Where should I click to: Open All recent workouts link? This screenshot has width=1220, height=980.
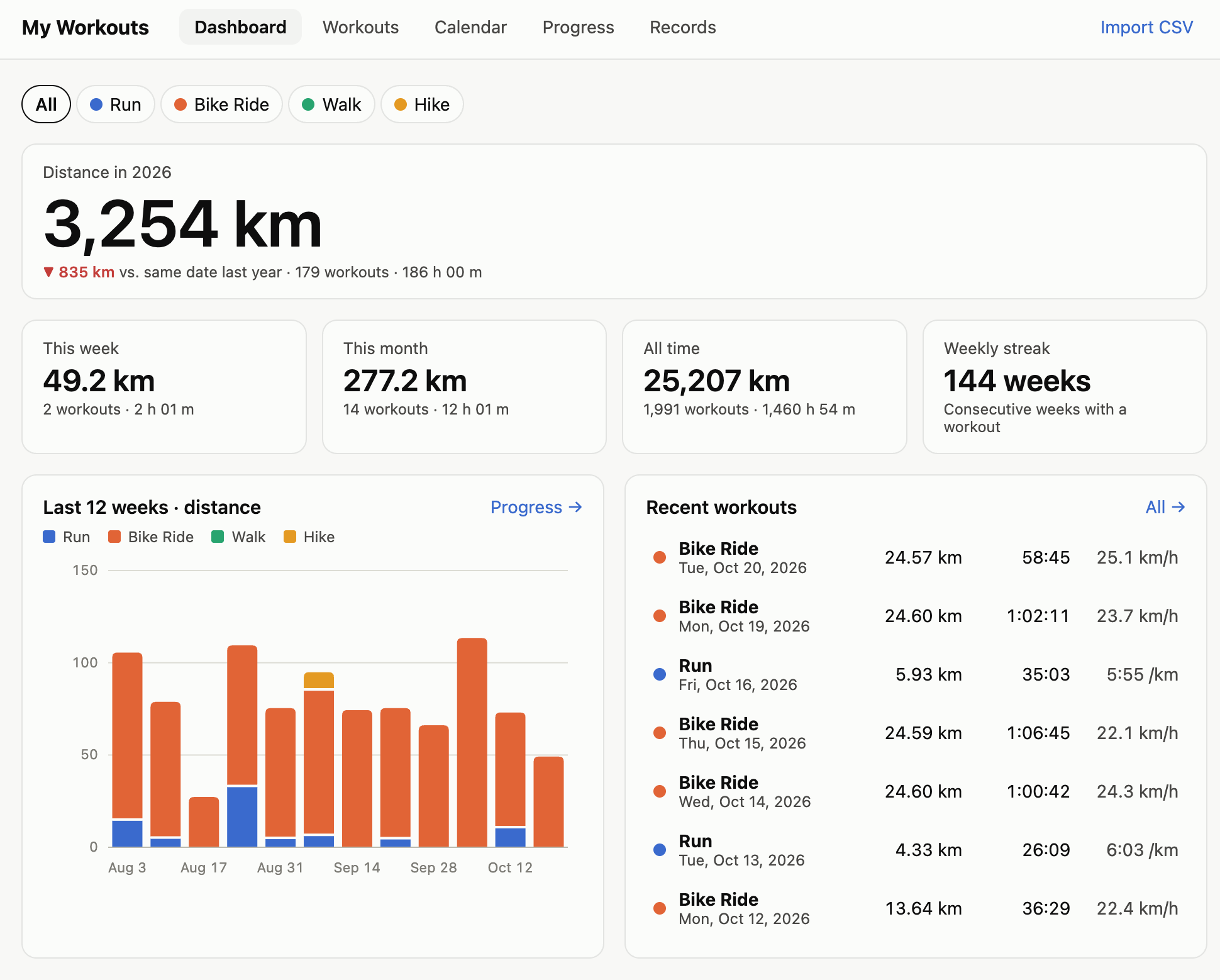pos(1165,507)
